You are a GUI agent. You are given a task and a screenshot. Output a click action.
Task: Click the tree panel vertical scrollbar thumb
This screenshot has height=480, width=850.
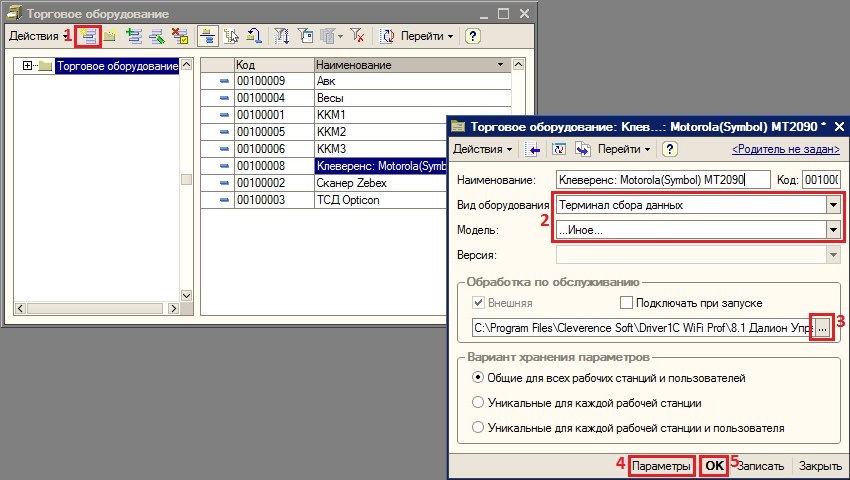point(186,180)
